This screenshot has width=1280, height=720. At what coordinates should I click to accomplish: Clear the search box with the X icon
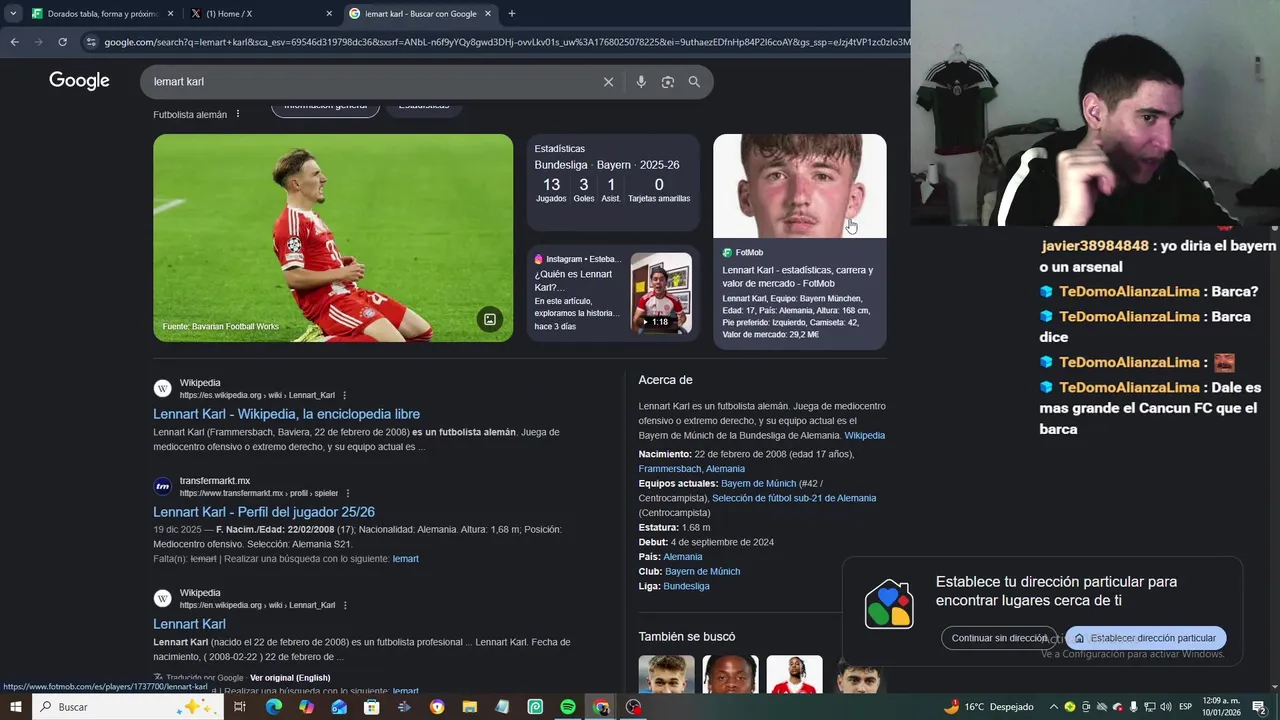[x=608, y=82]
